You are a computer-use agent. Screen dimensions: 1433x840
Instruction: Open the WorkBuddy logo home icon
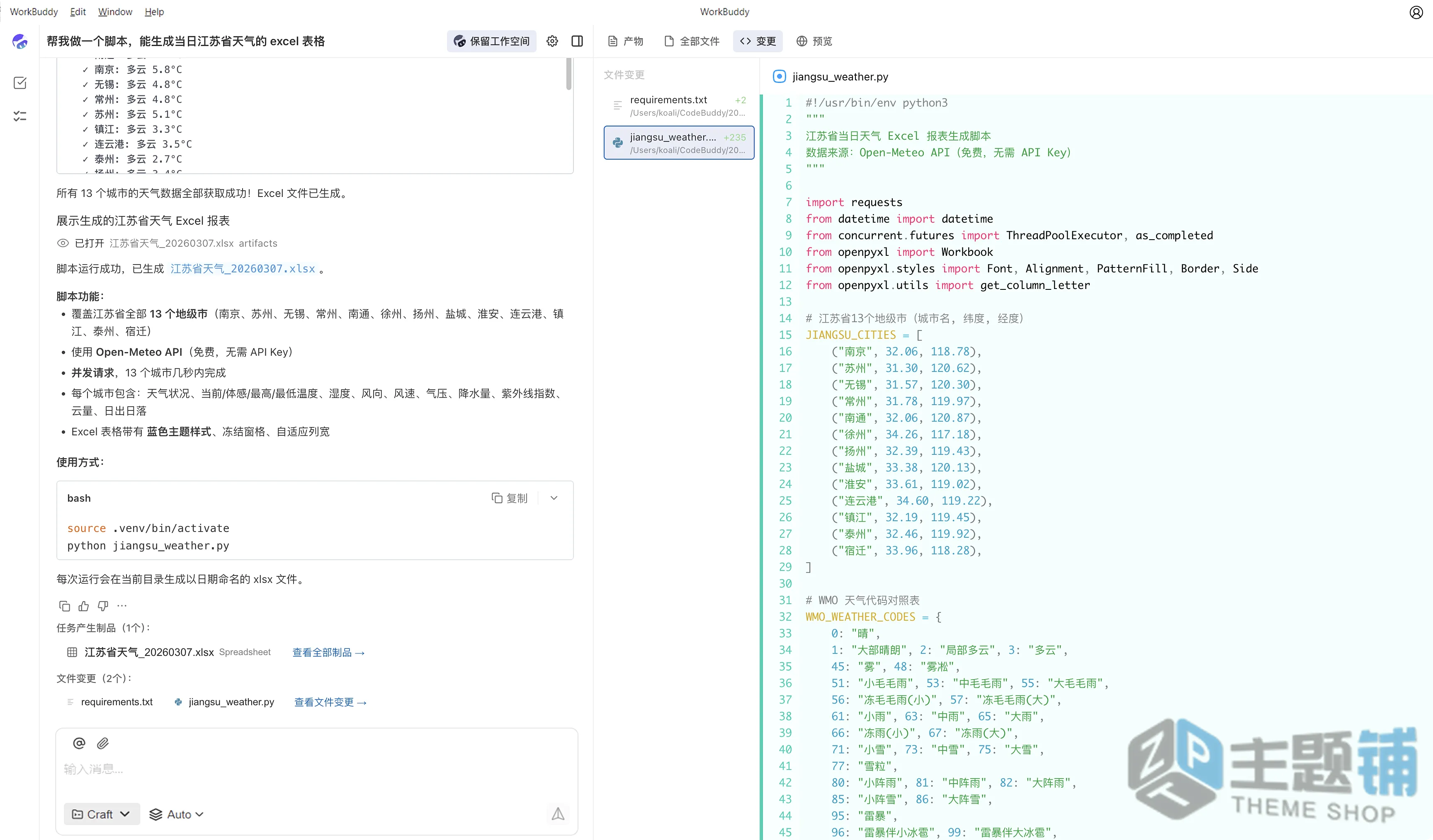[x=20, y=41]
